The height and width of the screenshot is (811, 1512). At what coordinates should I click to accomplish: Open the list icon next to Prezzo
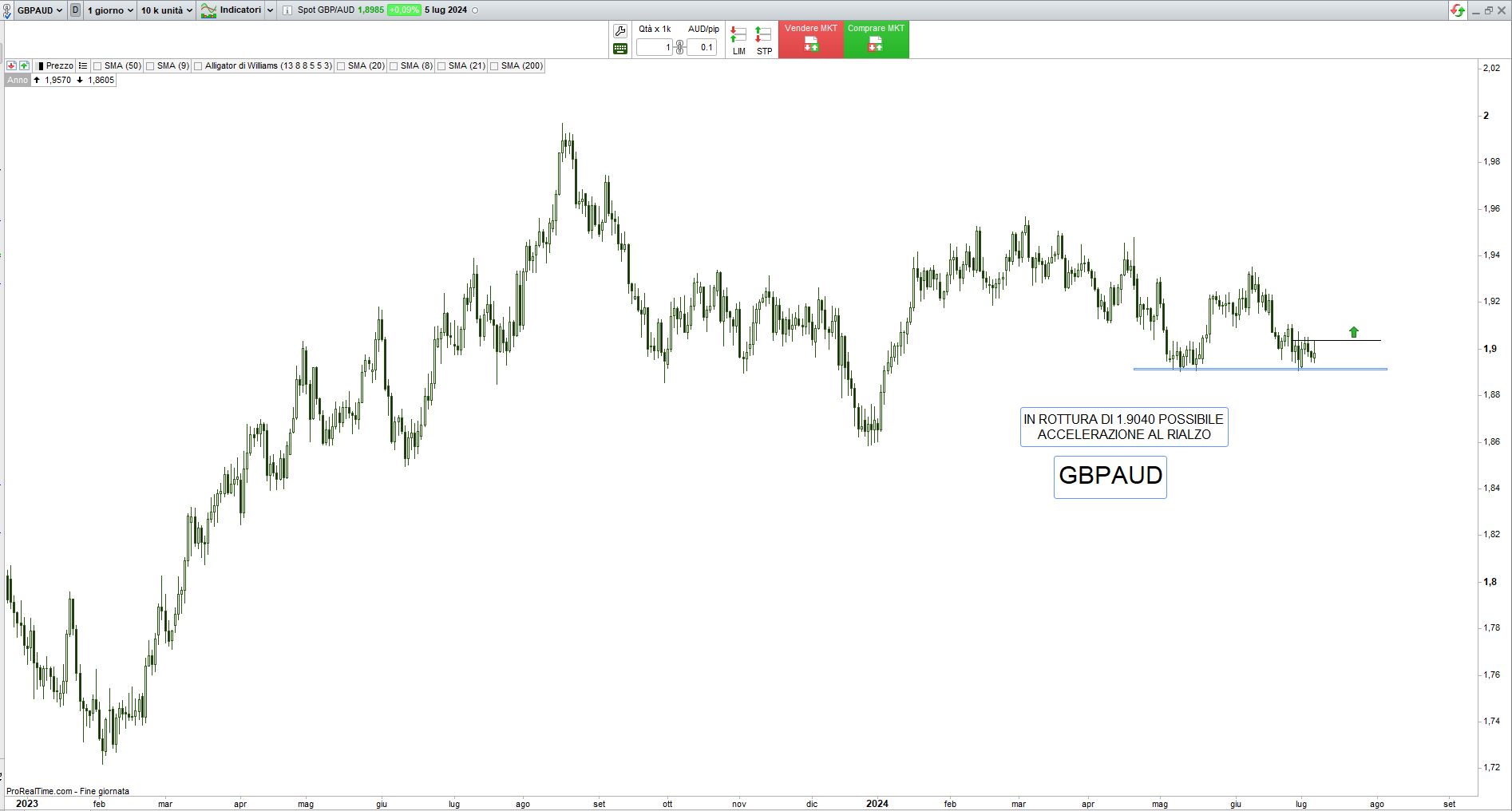(x=83, y=65)
